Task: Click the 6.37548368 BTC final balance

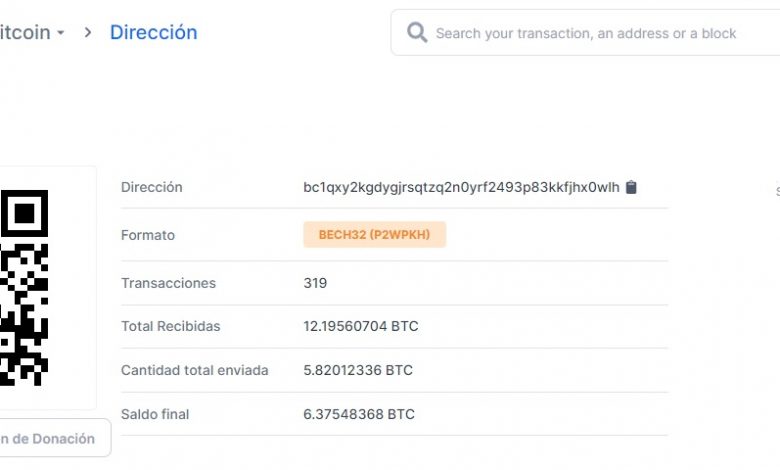Action: 358,414
